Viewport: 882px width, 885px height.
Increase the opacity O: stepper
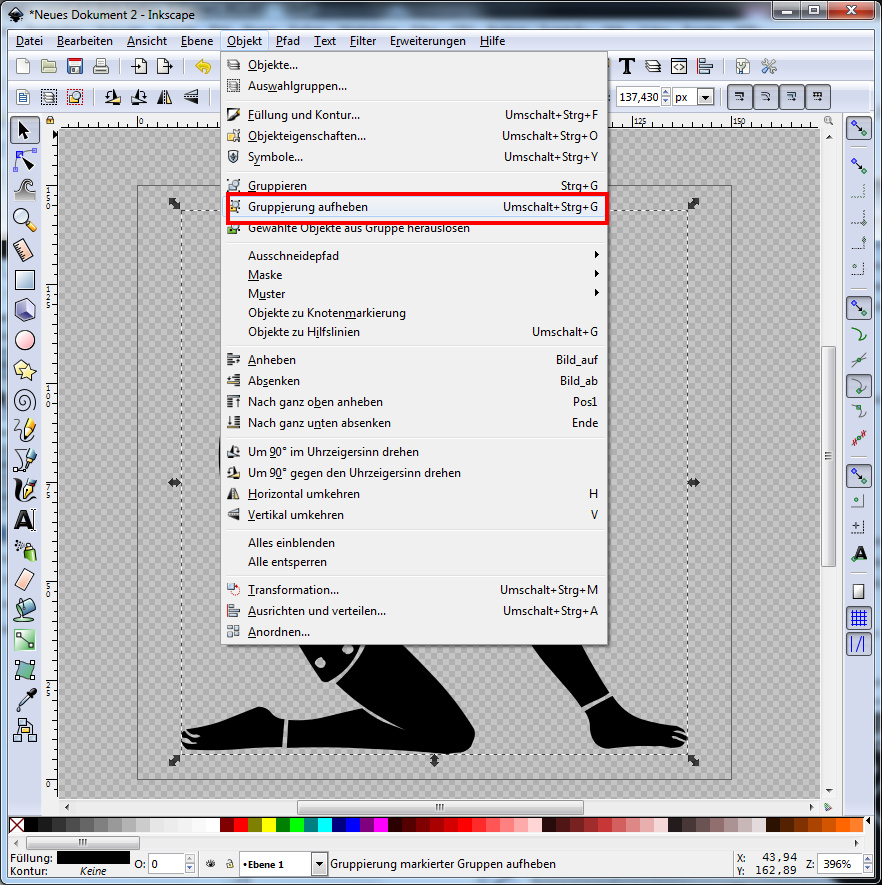(190, 860)
